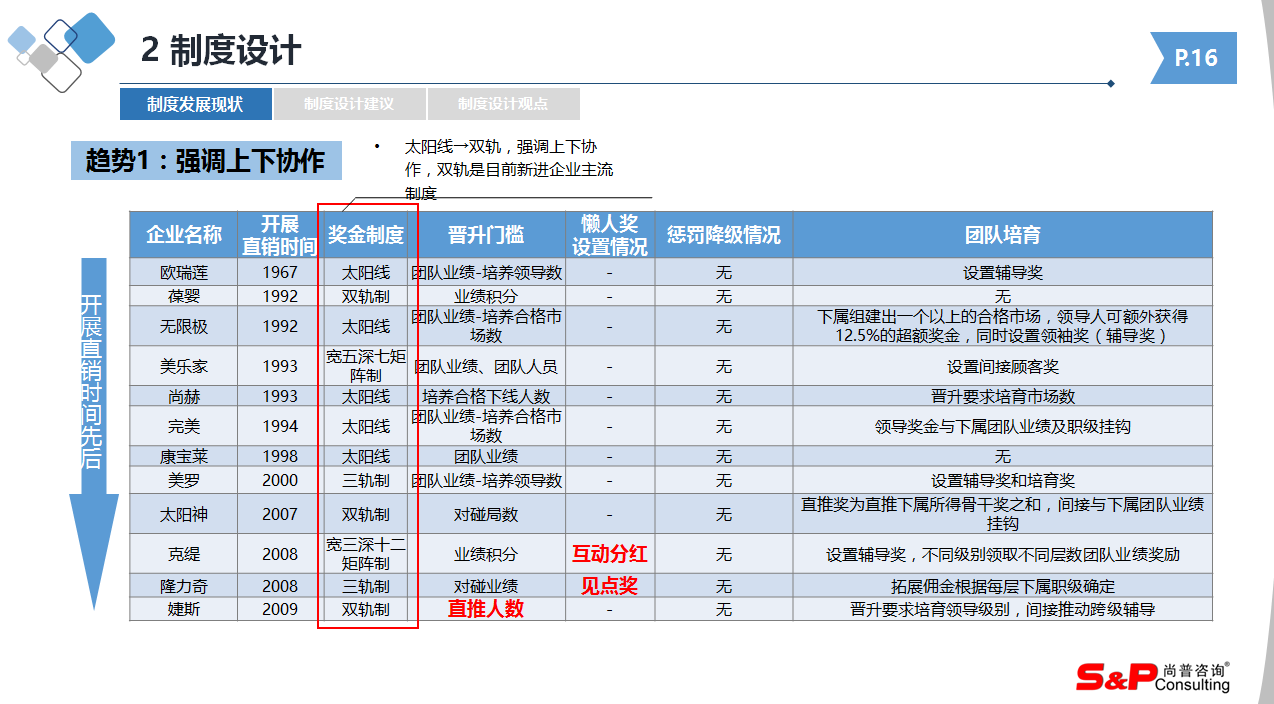
Task: Click the 晋升要求培育市场数 cell
Action: [1003, 396]
